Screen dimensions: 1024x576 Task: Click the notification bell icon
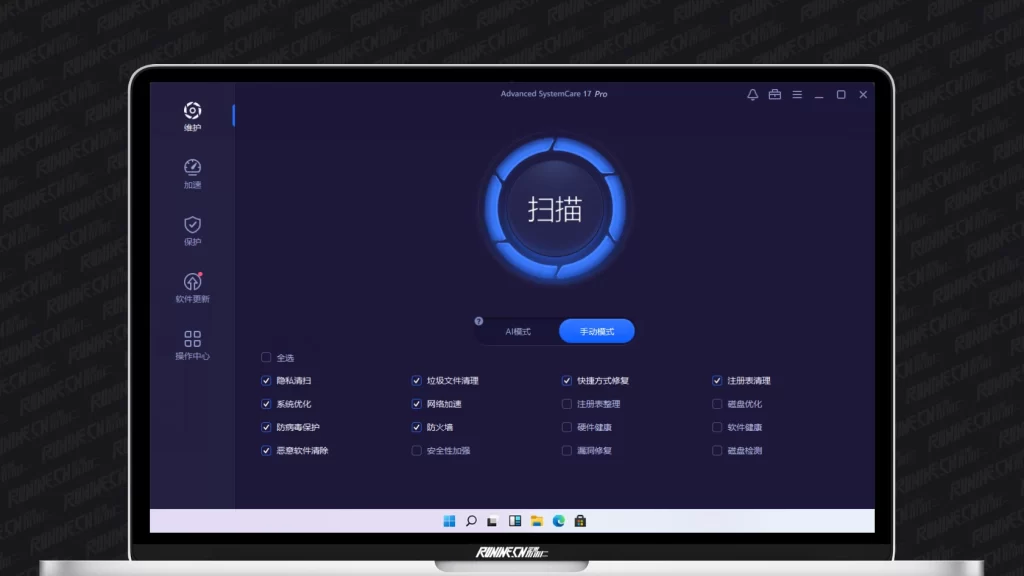[753, 95]
